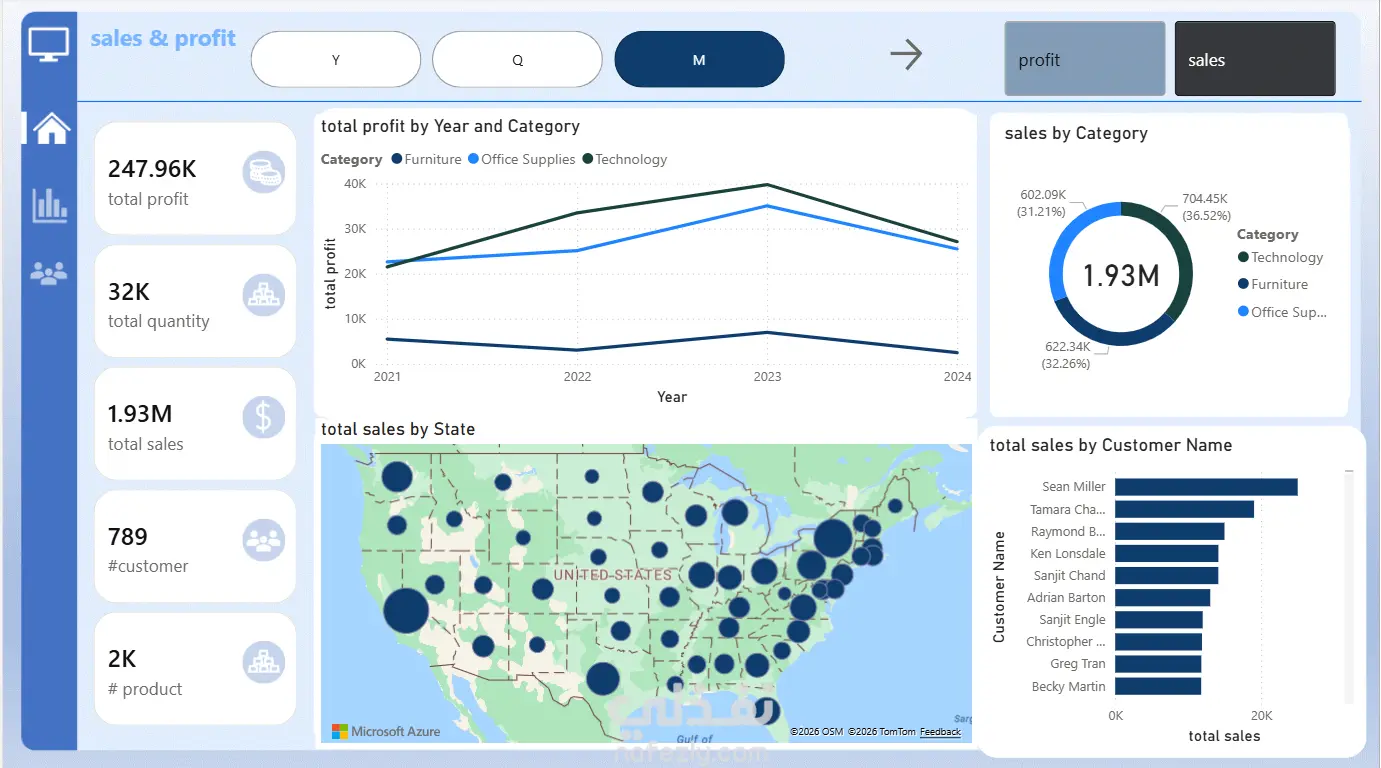The height and width of the screenshot is (768, 1381).
Task: Click the Becky Martin sales bar
Action: [1158, 686]
